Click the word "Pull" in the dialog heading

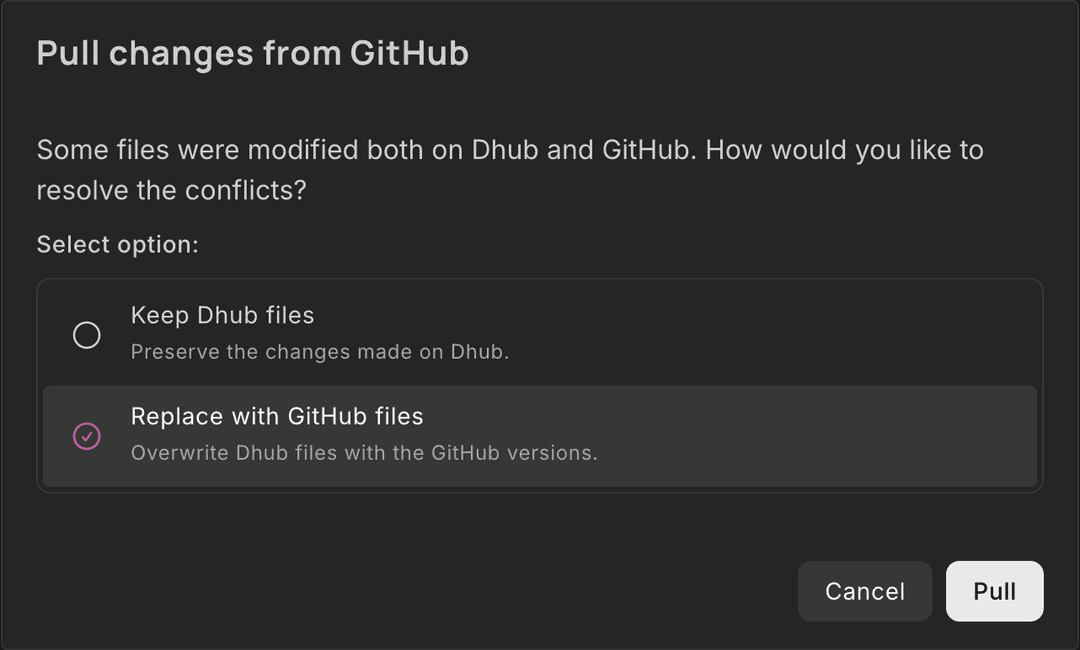68,53
